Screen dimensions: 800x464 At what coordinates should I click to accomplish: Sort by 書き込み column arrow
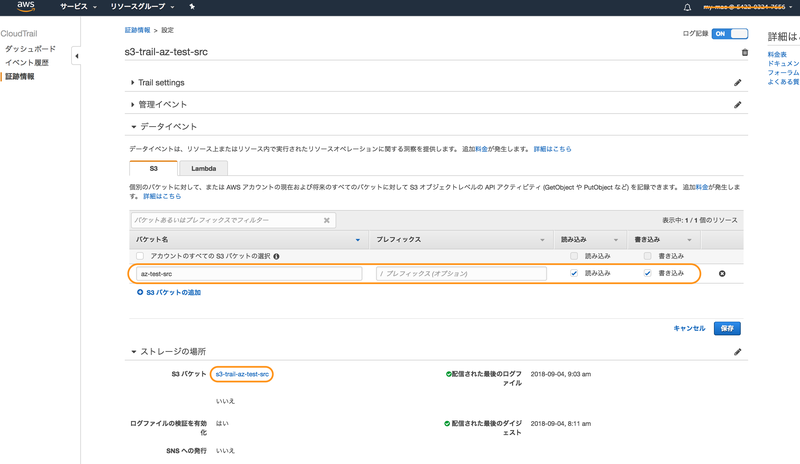click(689, 240)
